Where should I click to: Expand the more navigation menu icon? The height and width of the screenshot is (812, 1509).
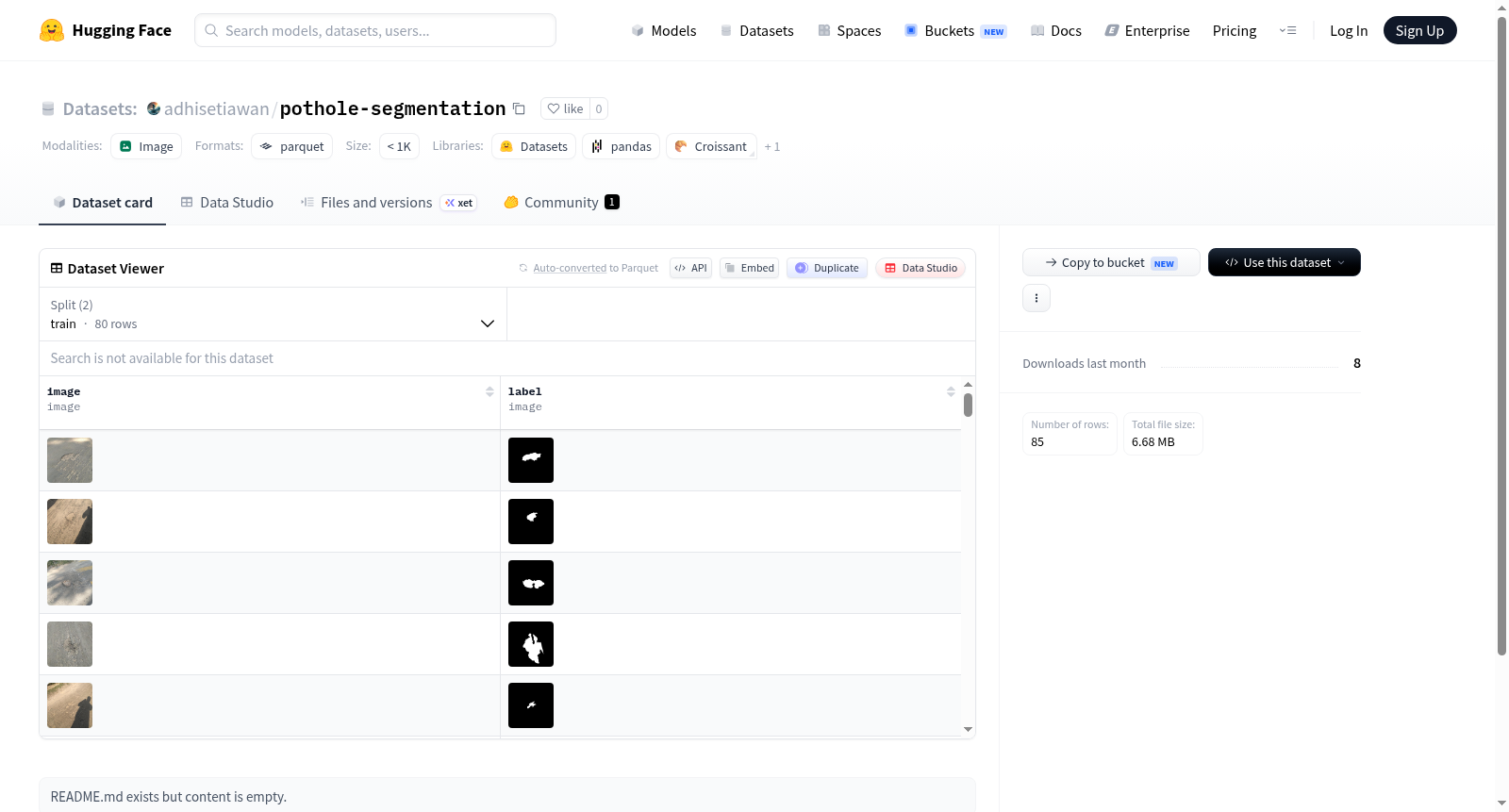point(1287,30)
